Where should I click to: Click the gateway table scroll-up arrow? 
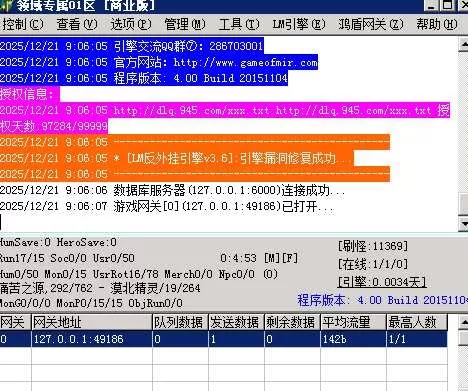click(463, 322)
